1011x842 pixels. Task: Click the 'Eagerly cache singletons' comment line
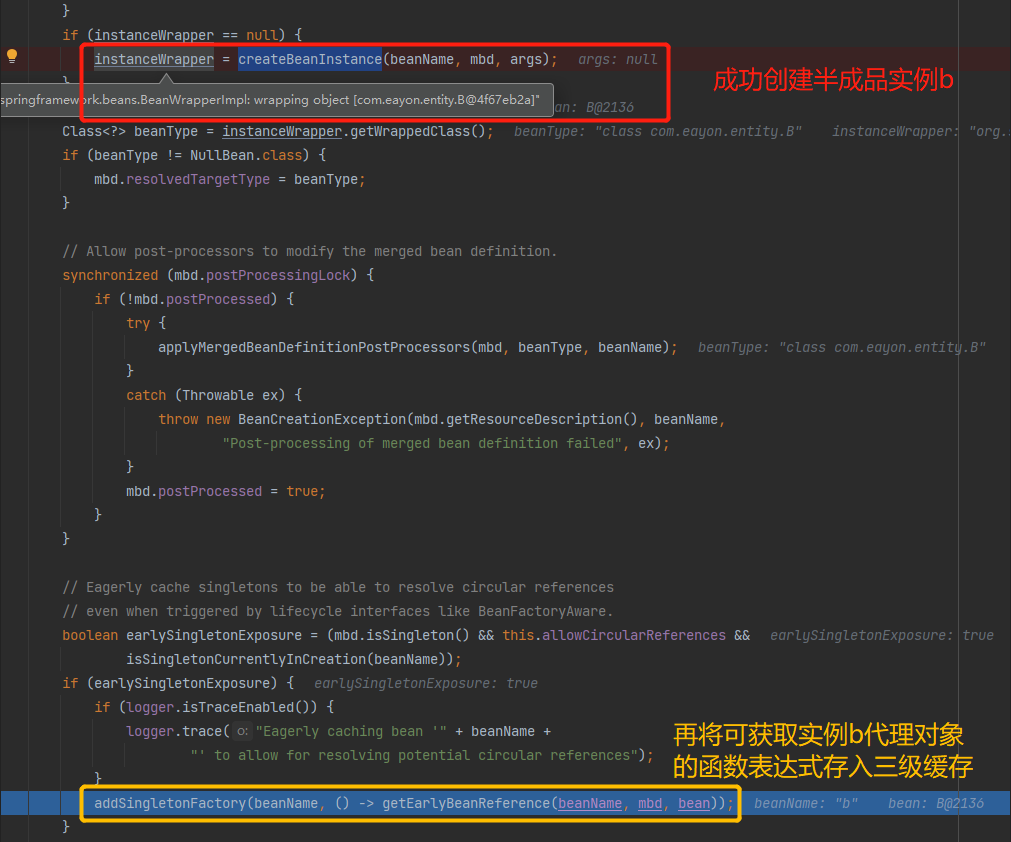(338, 587)
